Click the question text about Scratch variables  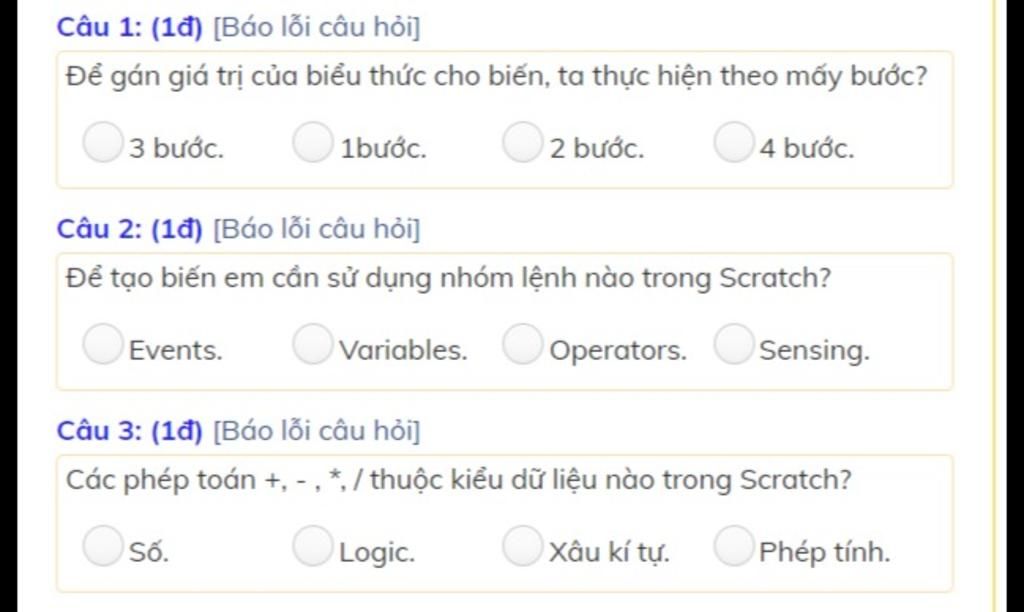[x=449, y=279]
